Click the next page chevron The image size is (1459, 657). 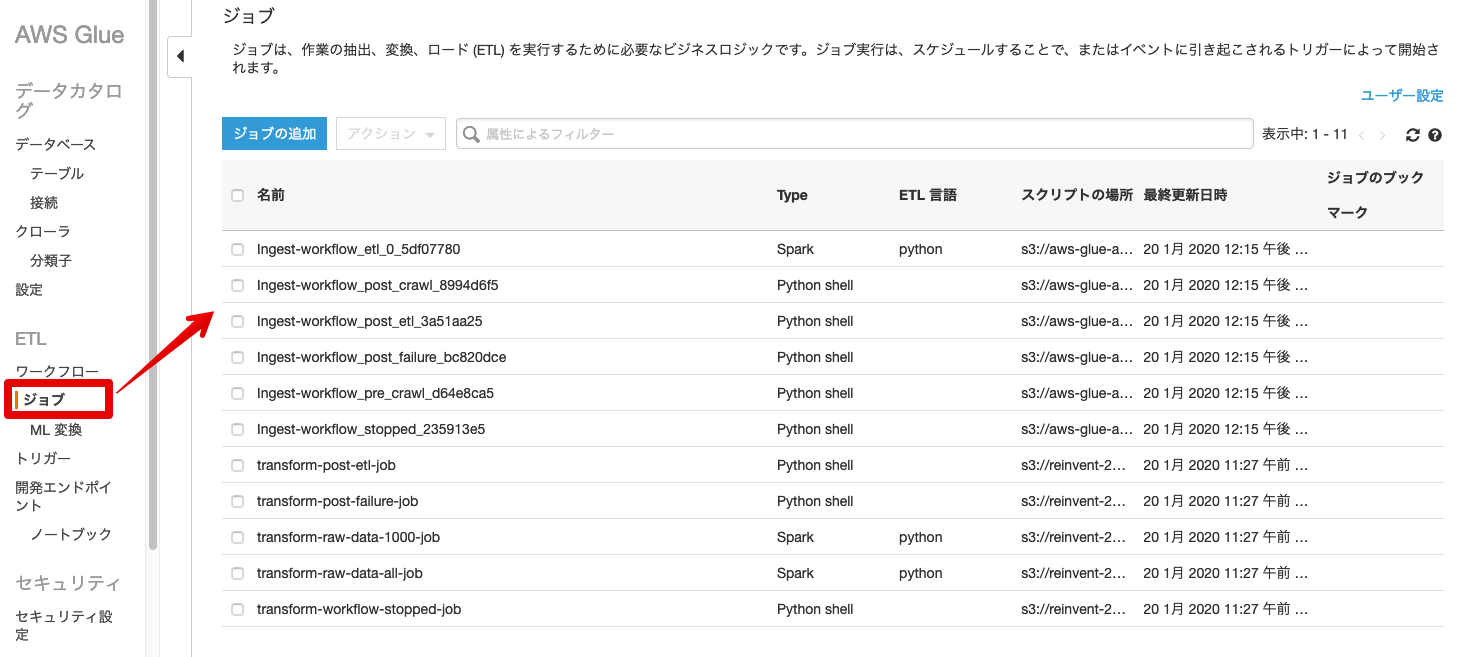1383,135
